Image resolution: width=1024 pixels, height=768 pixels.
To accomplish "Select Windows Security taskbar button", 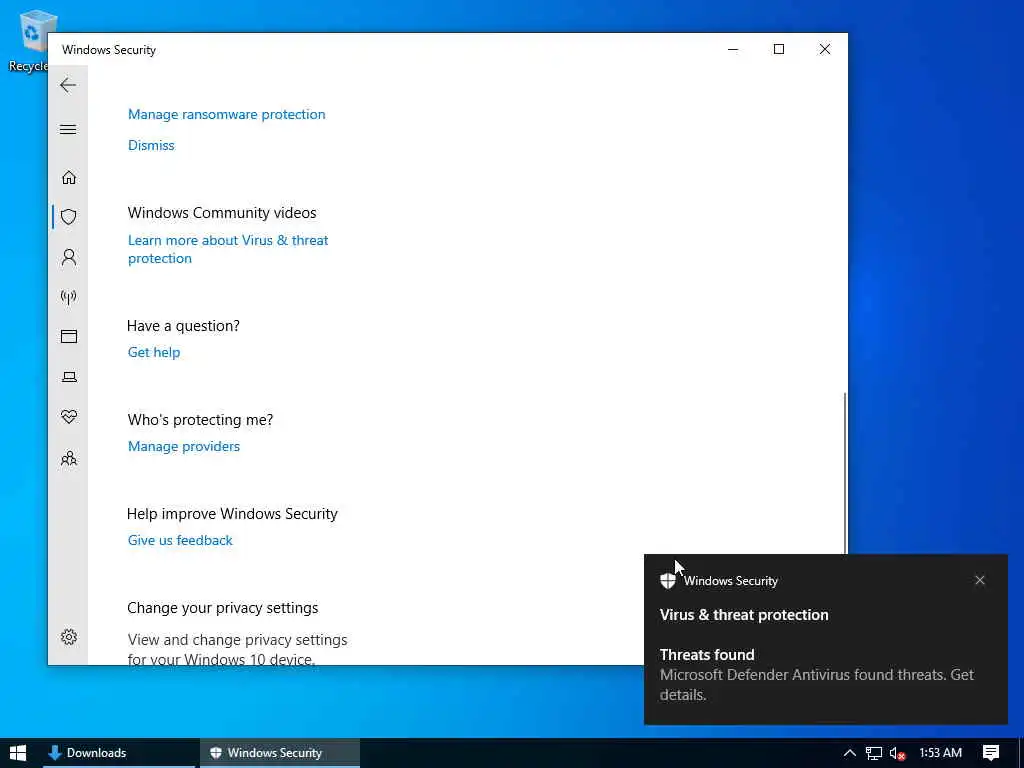I will [280, 753].
